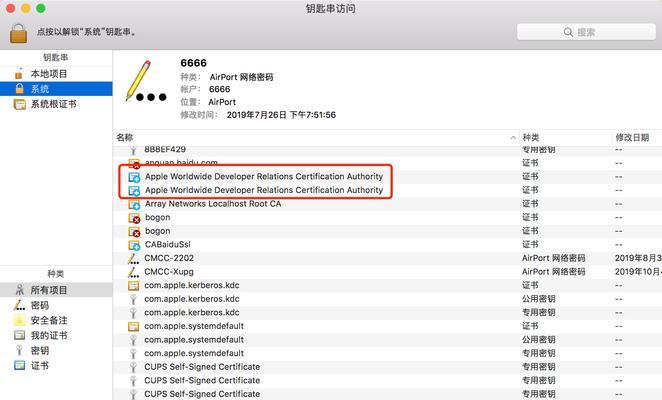Select the 6666 title in the detail pane
Screen dimensions: 662x400
193,63
